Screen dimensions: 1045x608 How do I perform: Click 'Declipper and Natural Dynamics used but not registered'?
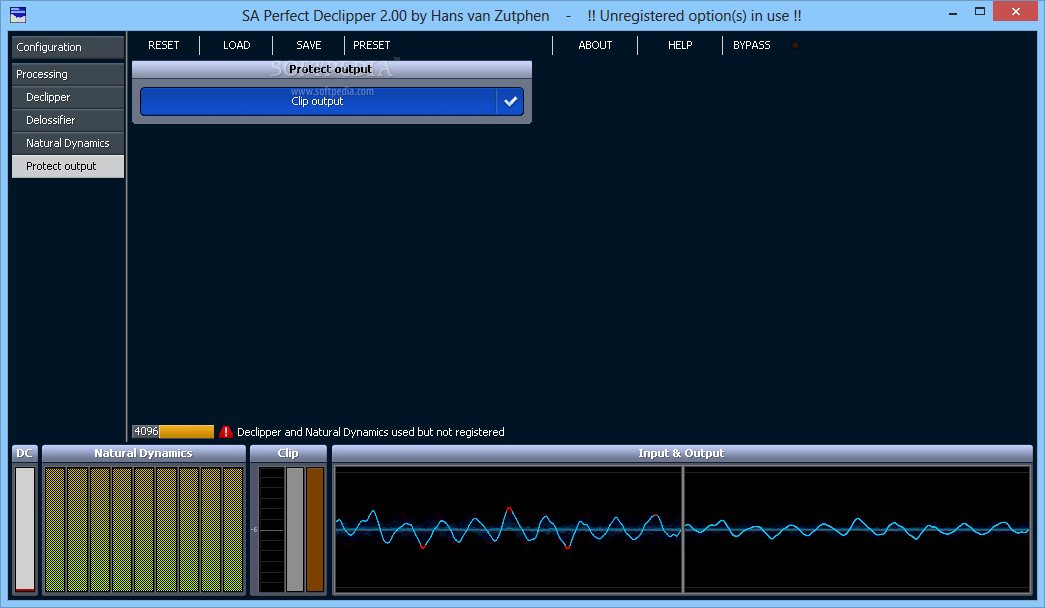[371, 432]
